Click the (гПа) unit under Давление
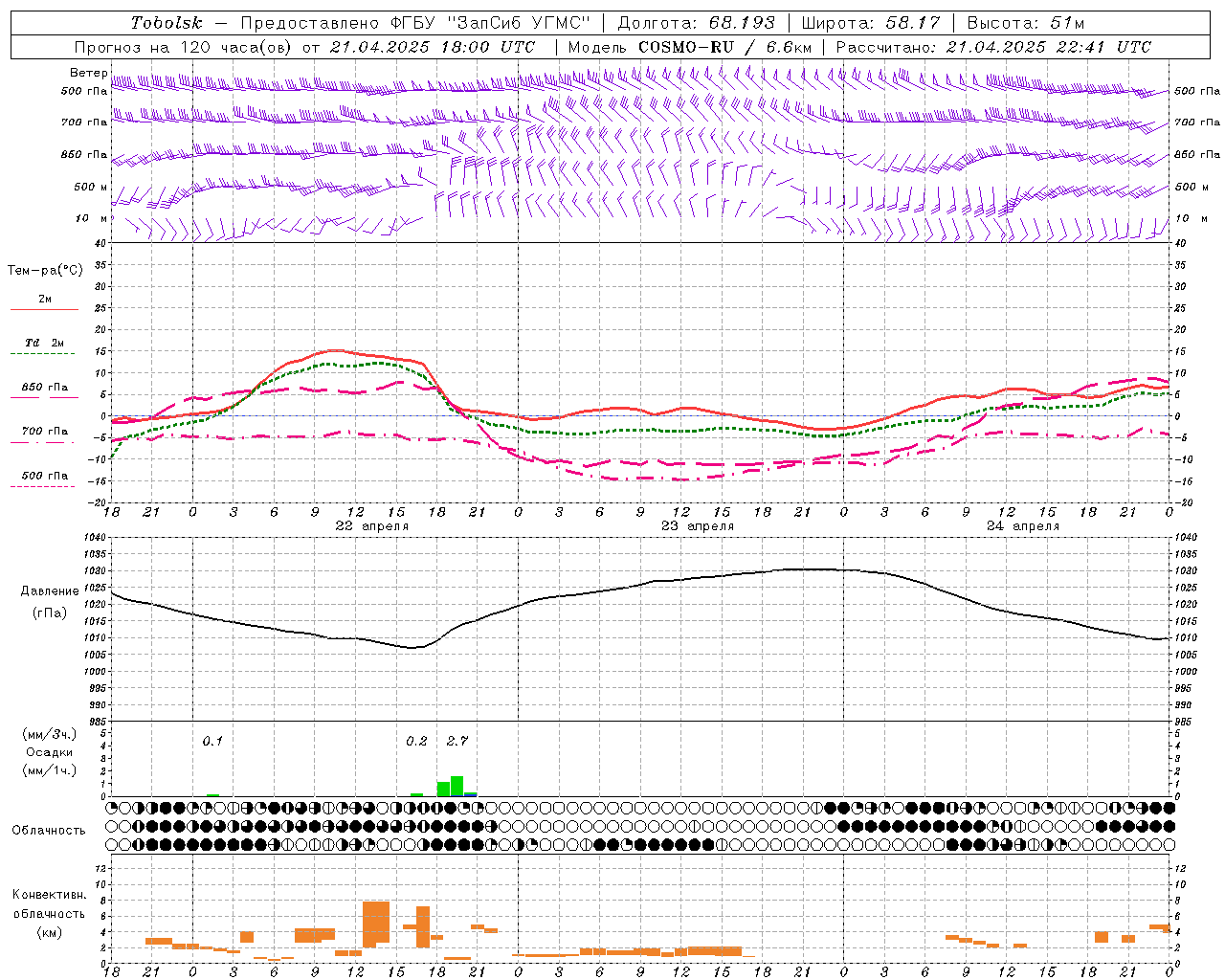The width and height of the screenshot is (1225, 980). click(x=50, y=613)
